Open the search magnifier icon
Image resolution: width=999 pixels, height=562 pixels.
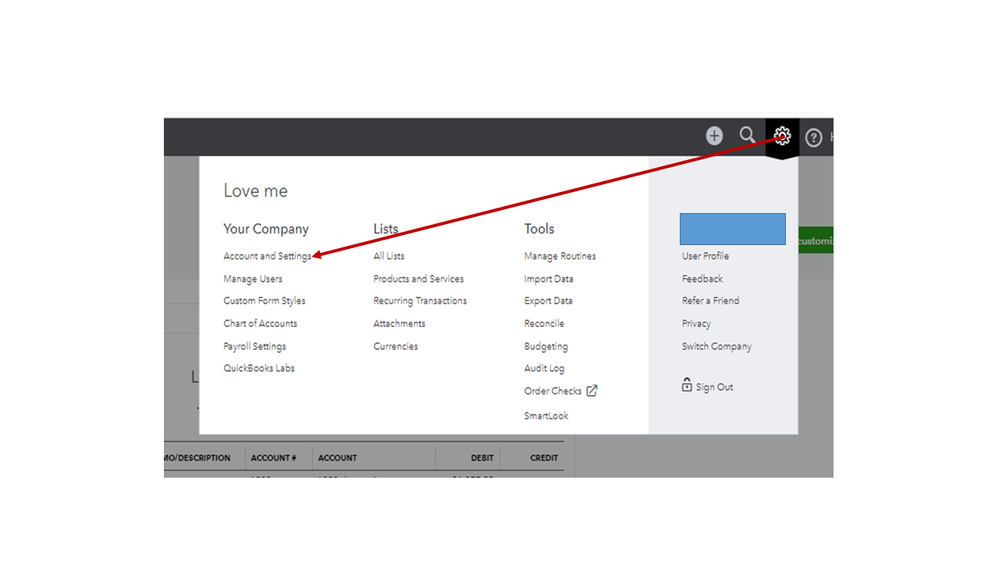tap(747, 135)
